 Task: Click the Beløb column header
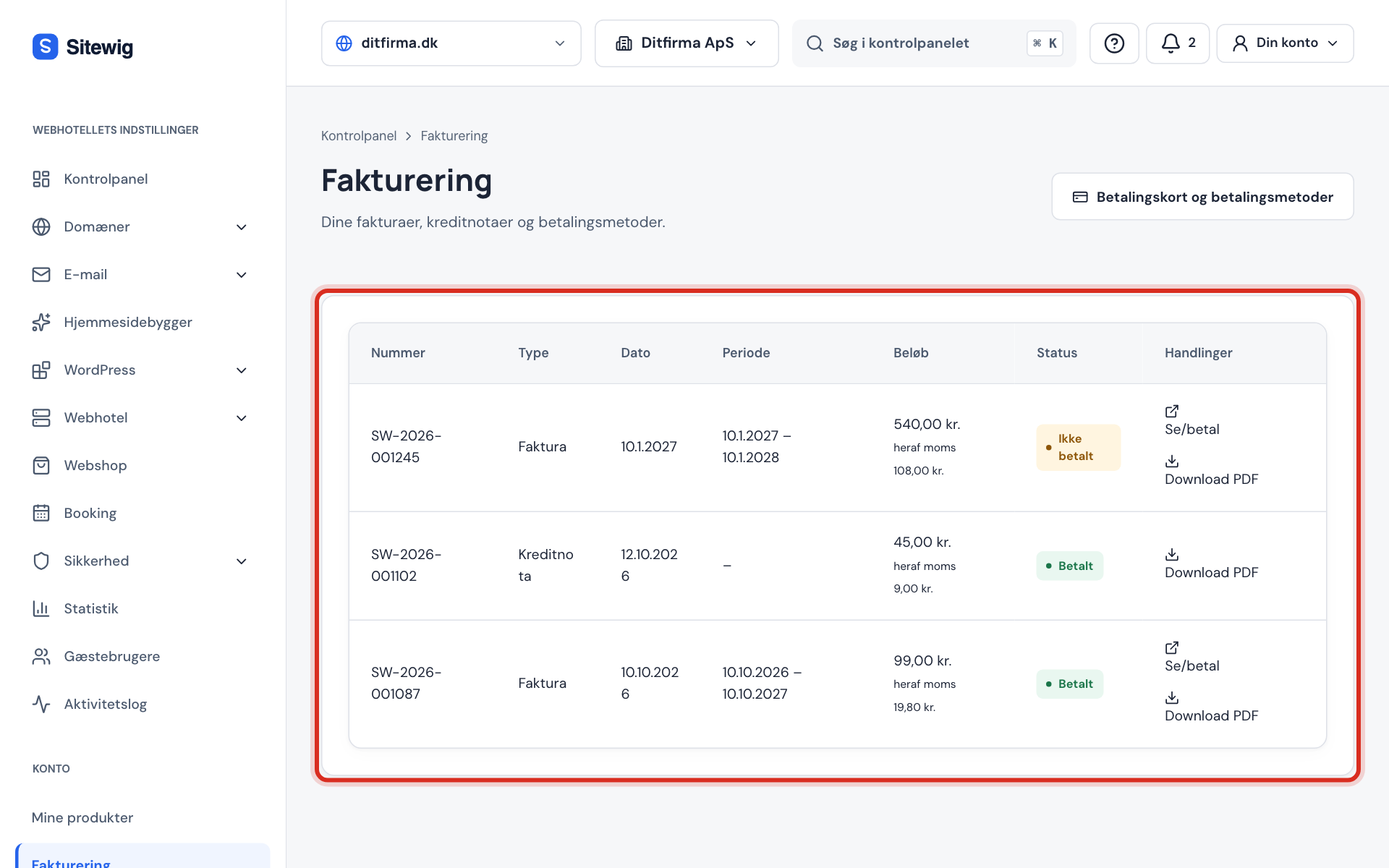pos(911,353)
